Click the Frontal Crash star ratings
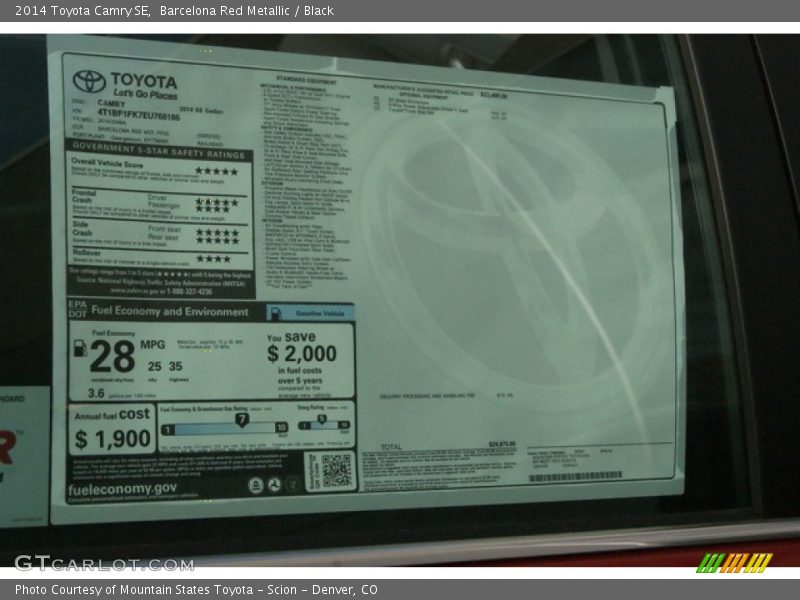 tap(217, 204)
